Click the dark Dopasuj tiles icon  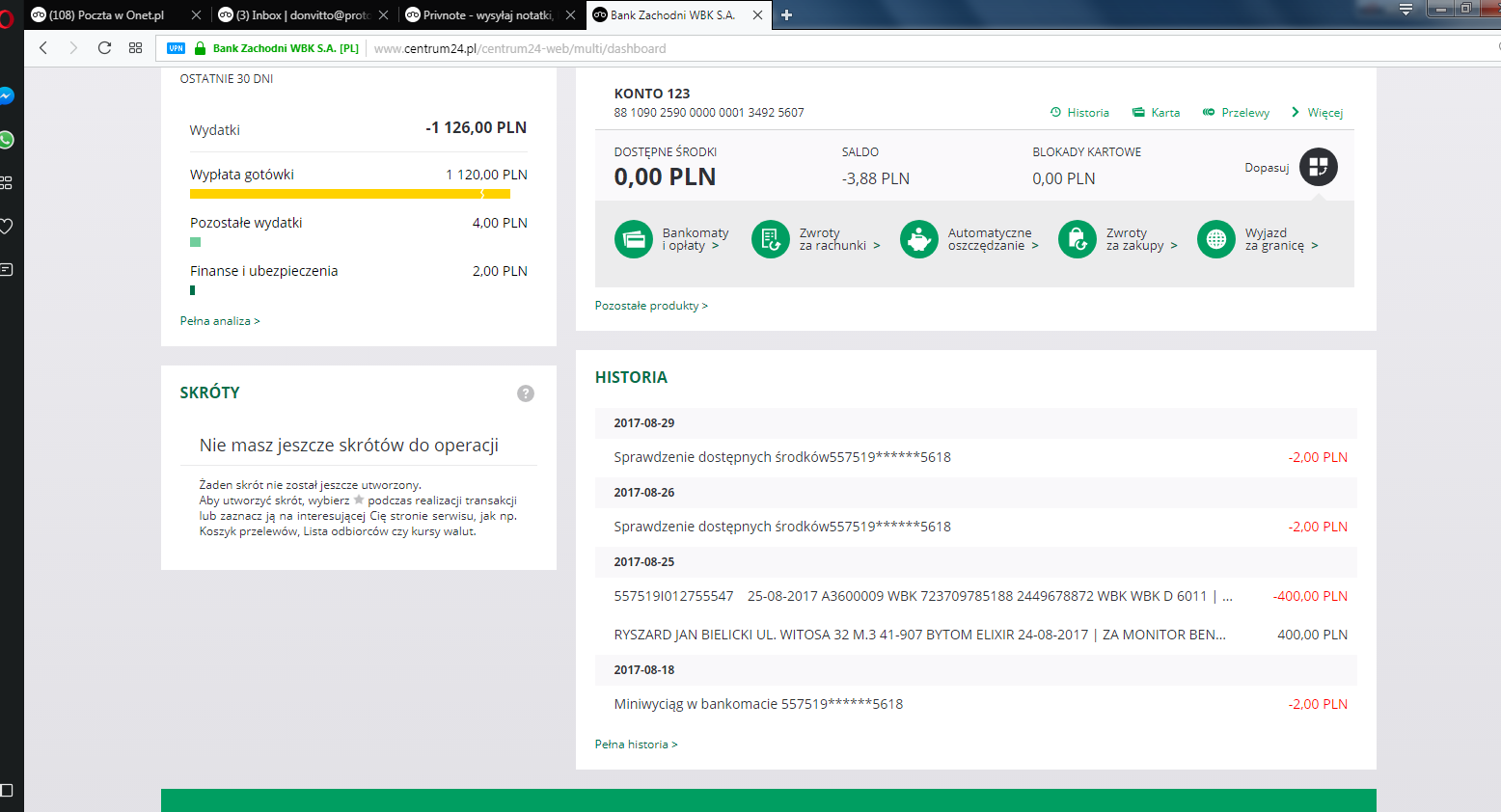click(x=1319, y=167)
